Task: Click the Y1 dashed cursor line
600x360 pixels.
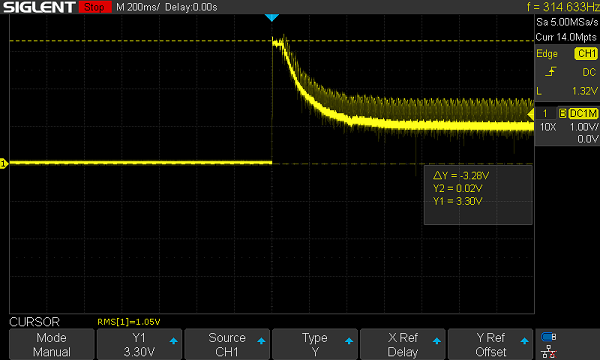Action: click(x=138, y=40)
